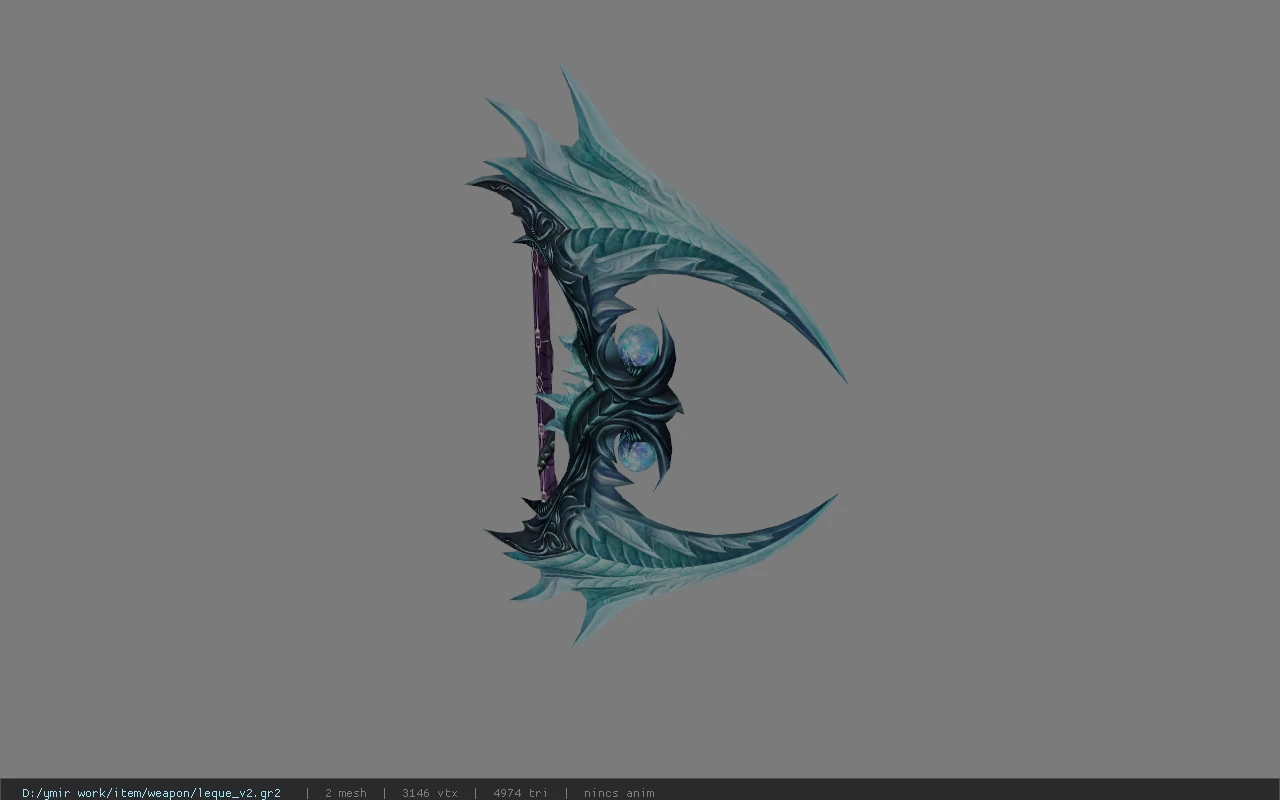The image size is (1280, 800).
Task: Click the 'nincs anim' status entry
Action: pos(619,793)
